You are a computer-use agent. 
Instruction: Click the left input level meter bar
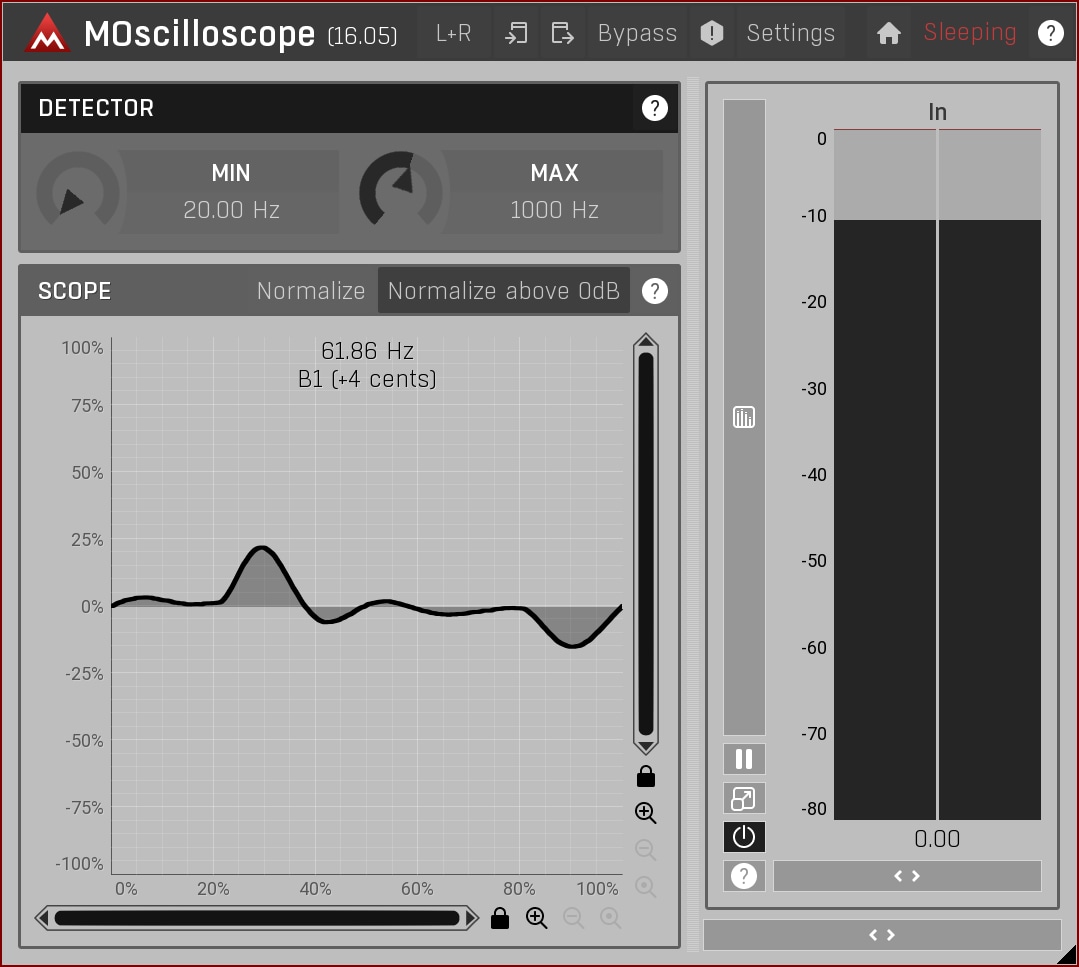(885, 474)
